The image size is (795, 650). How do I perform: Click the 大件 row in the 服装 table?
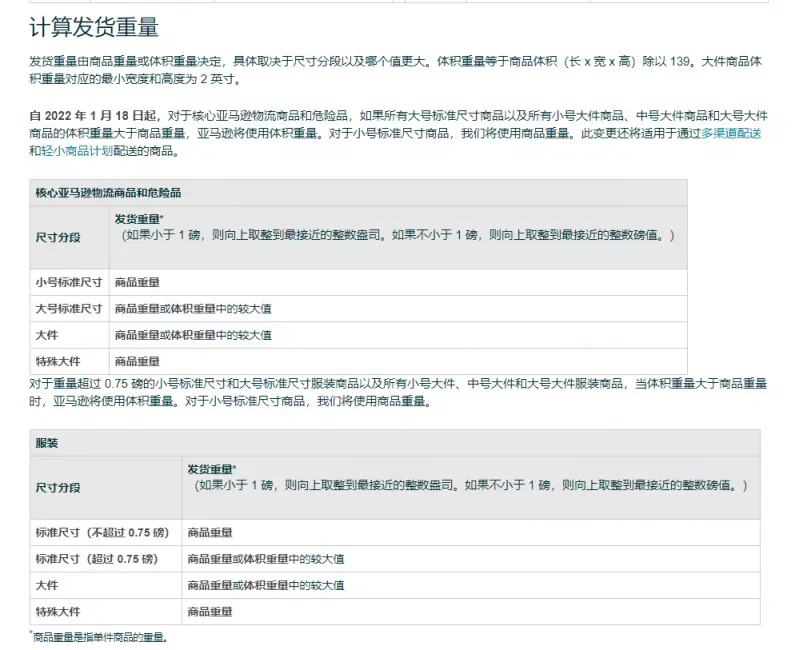[x=395, y=586]
